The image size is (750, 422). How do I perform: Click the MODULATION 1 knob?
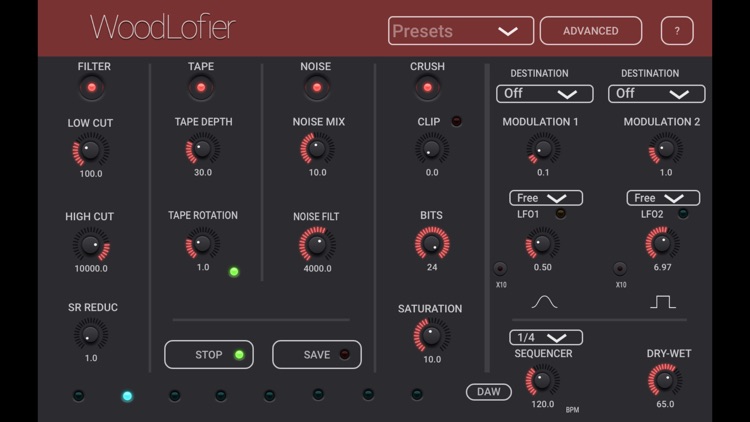click(543, 149)
